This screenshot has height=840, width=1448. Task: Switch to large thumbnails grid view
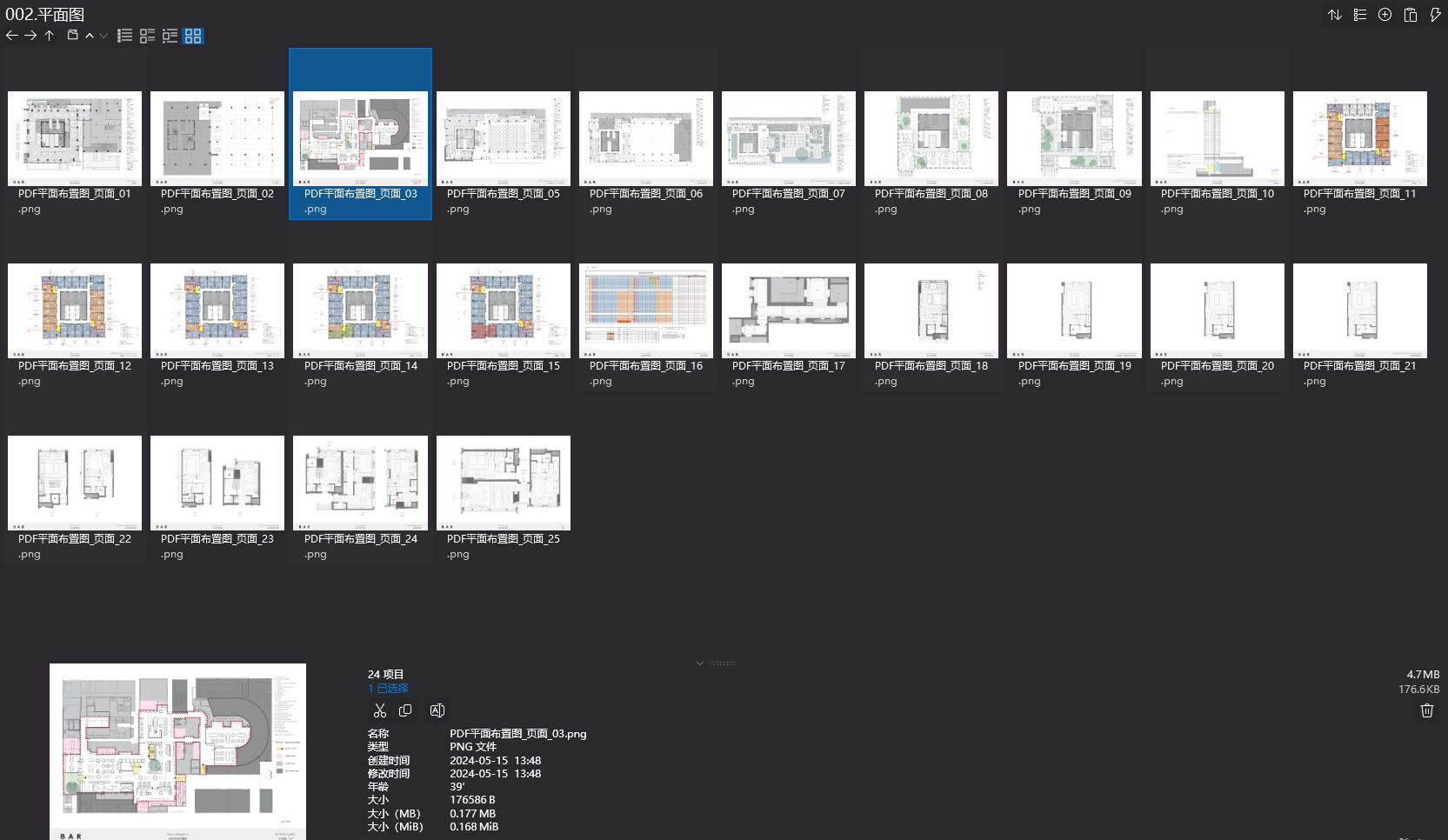193,36
